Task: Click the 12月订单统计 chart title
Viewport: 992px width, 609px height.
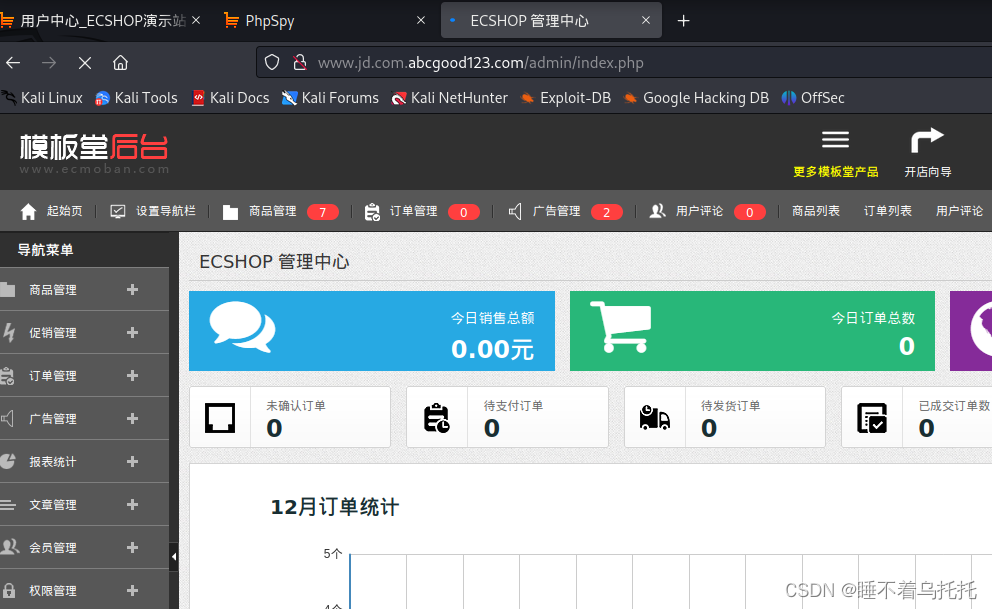Action: coord(335,507)
